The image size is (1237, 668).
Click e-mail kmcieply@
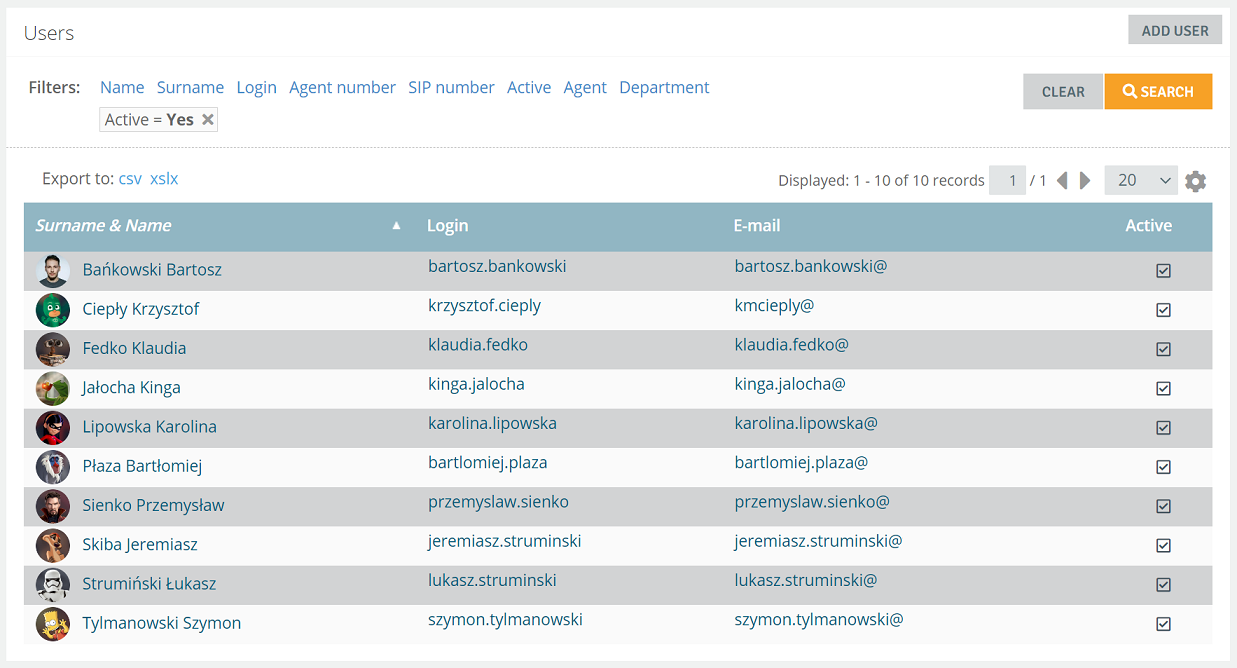click(x=774, y=306)
